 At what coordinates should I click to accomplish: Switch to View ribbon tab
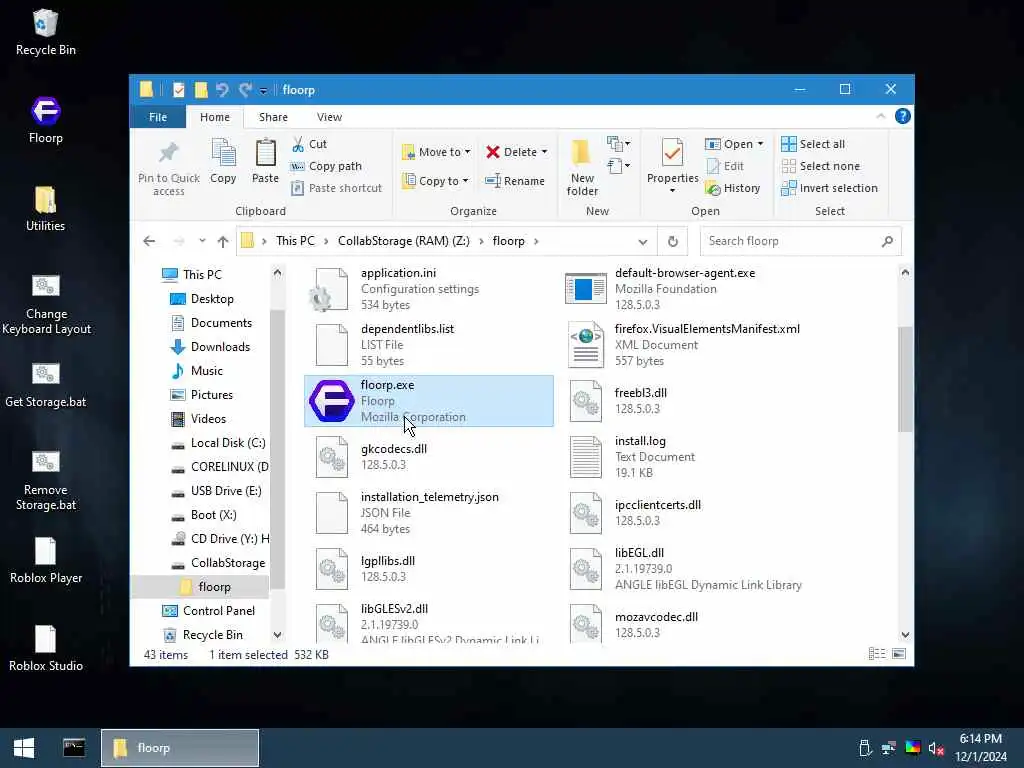tap(329, 117)
